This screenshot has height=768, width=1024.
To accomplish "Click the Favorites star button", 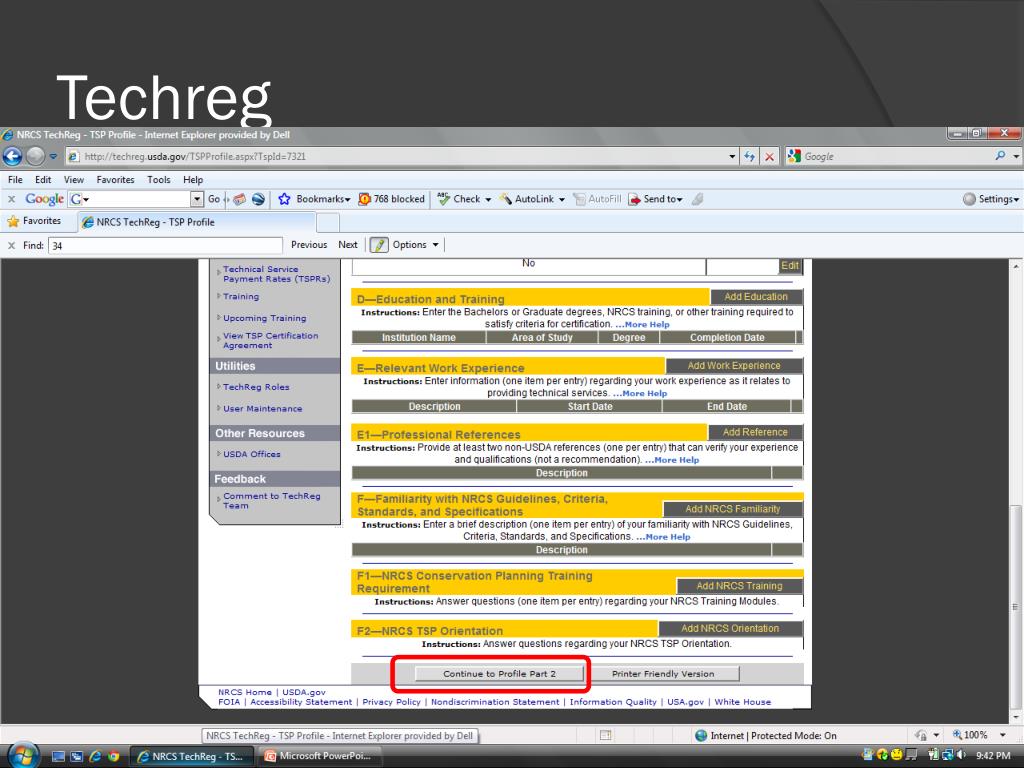I will point(35,221).
